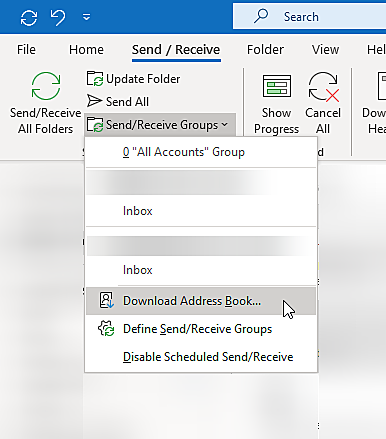This screenshot has height=439, width=386.
Task: Click the Cancel All button
Action: point(323,103)
